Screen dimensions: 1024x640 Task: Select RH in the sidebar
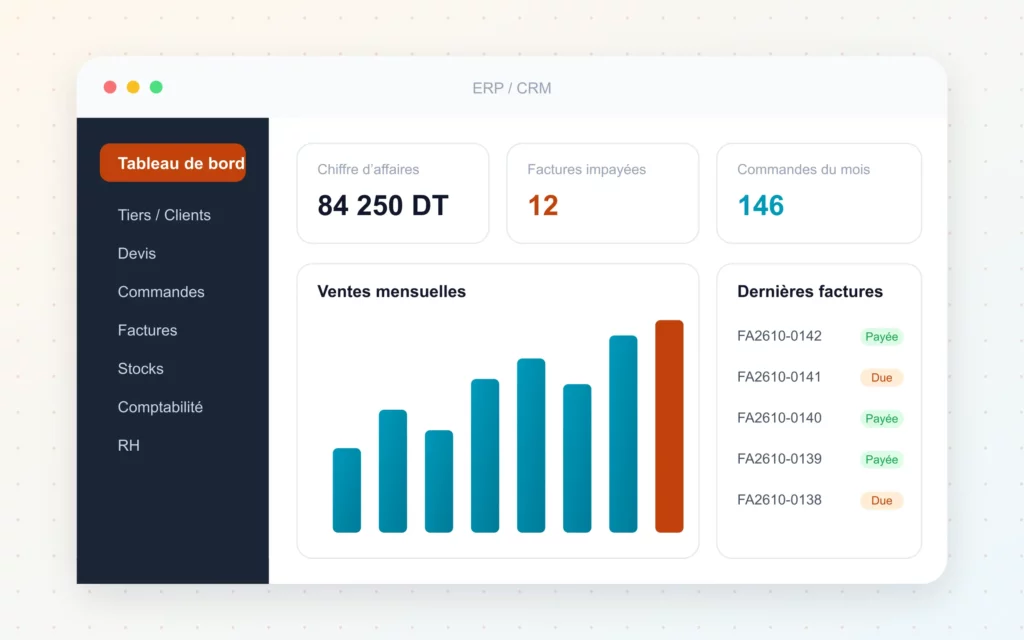pos(129,445)
